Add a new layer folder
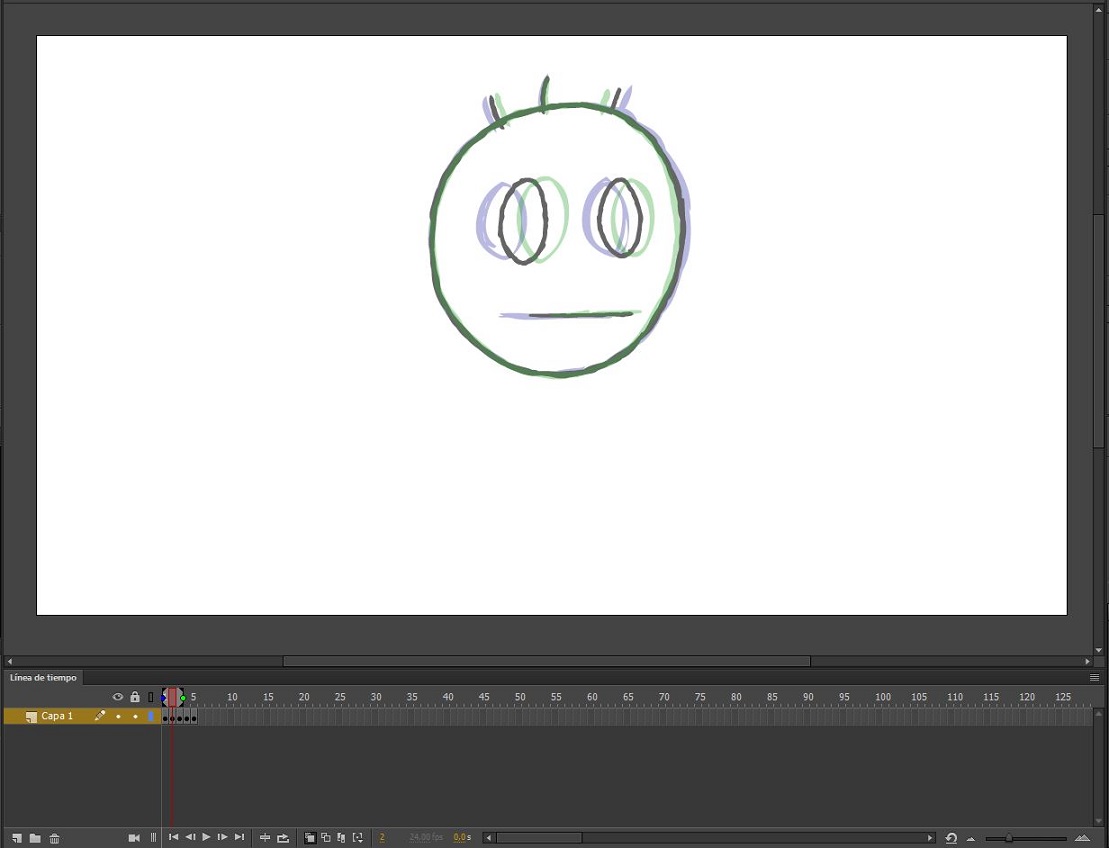 point(35,838)
